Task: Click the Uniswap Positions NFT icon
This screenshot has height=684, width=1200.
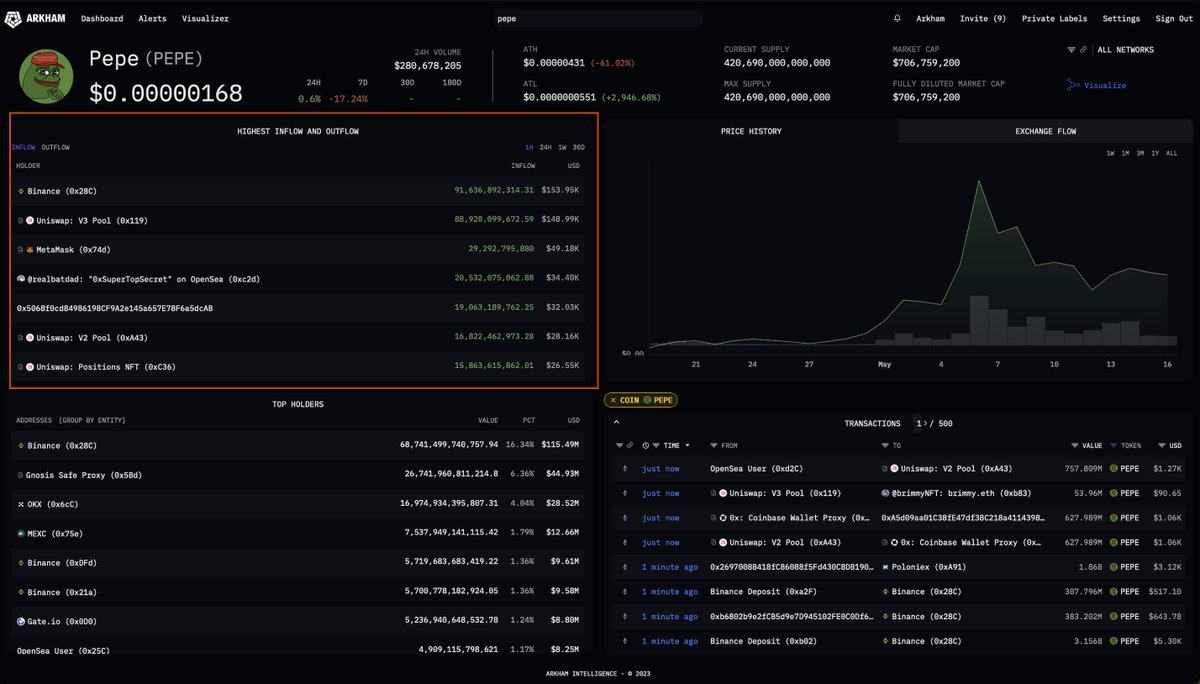Action: (30, 367)
